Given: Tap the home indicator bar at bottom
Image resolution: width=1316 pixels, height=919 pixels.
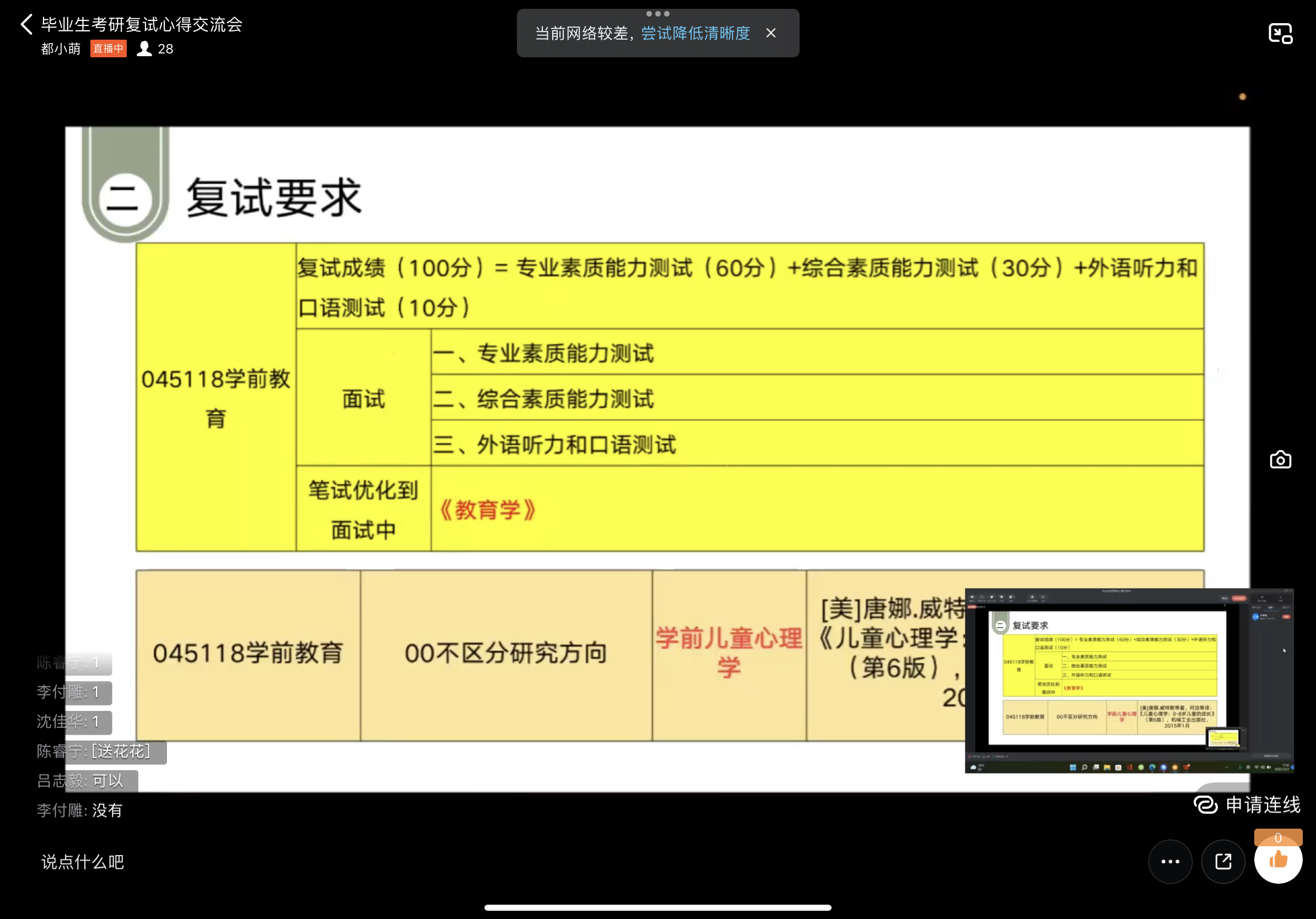Looking at the screenshot, I should pos(657,907).
